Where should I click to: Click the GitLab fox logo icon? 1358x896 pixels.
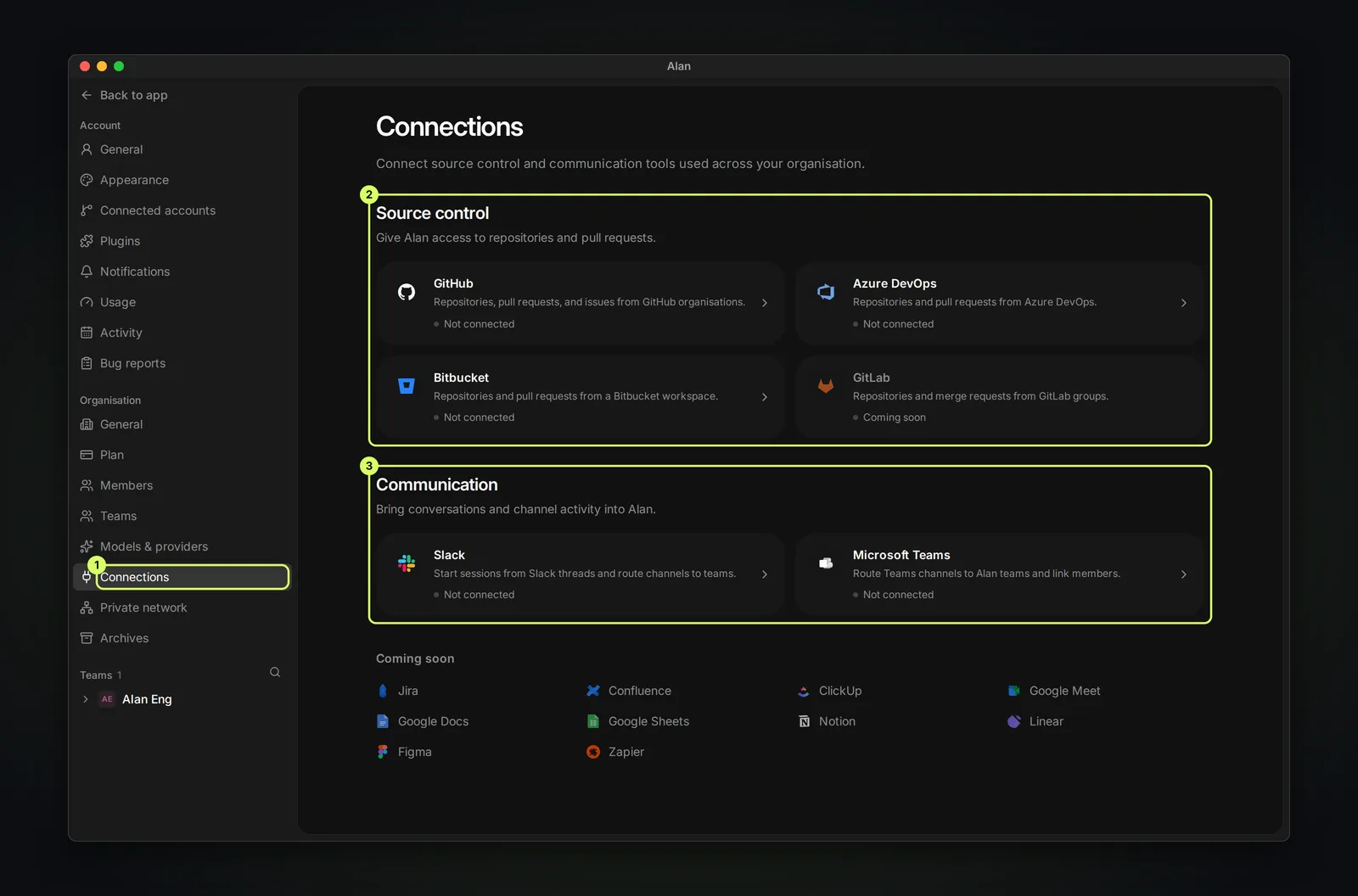pos(826,386)
